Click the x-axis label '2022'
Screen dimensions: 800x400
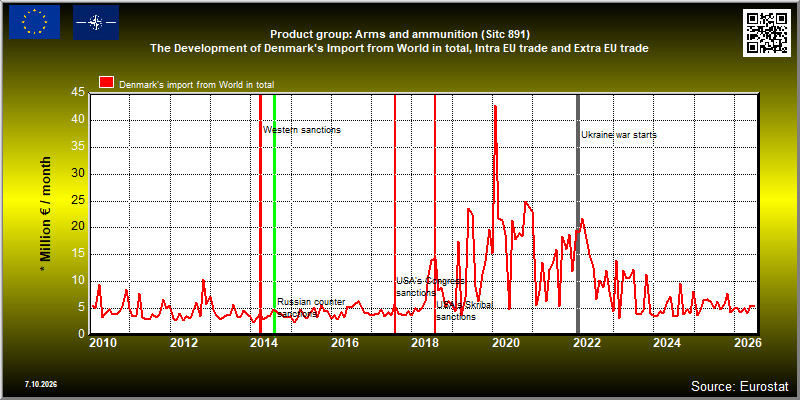coord(587,343)
